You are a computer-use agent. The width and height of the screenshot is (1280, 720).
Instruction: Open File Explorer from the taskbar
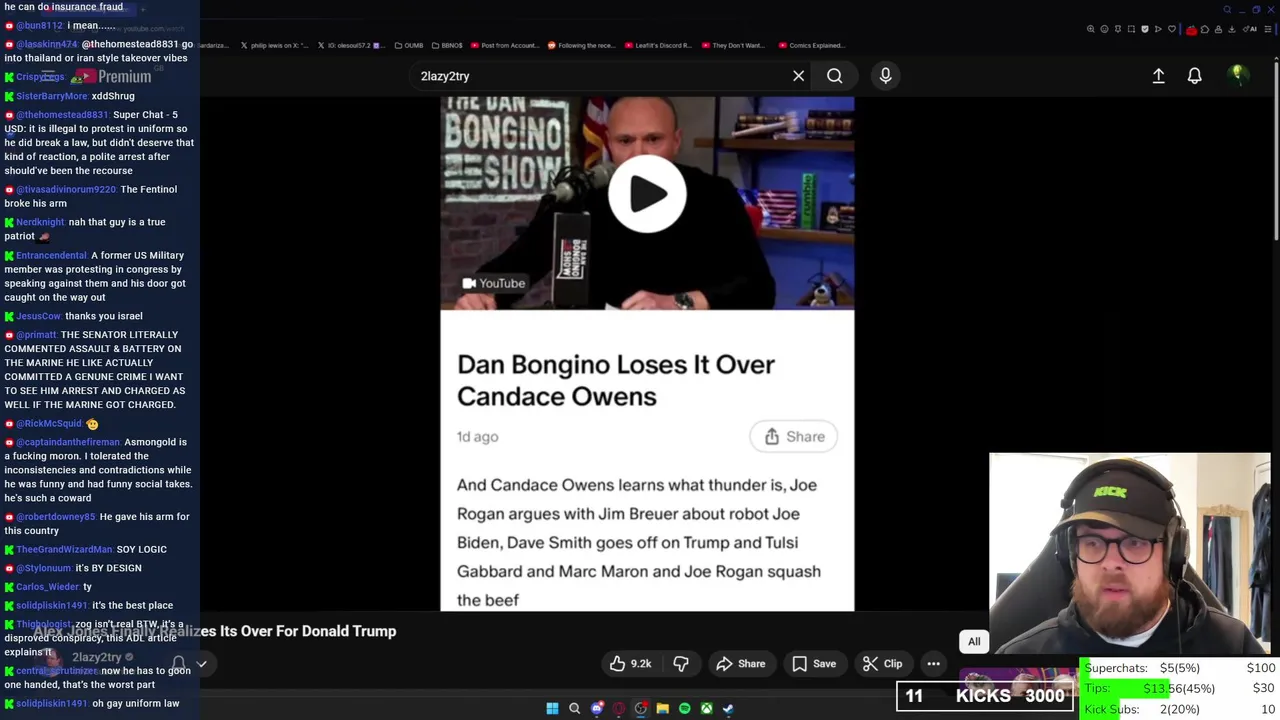[x=662, y=709]
